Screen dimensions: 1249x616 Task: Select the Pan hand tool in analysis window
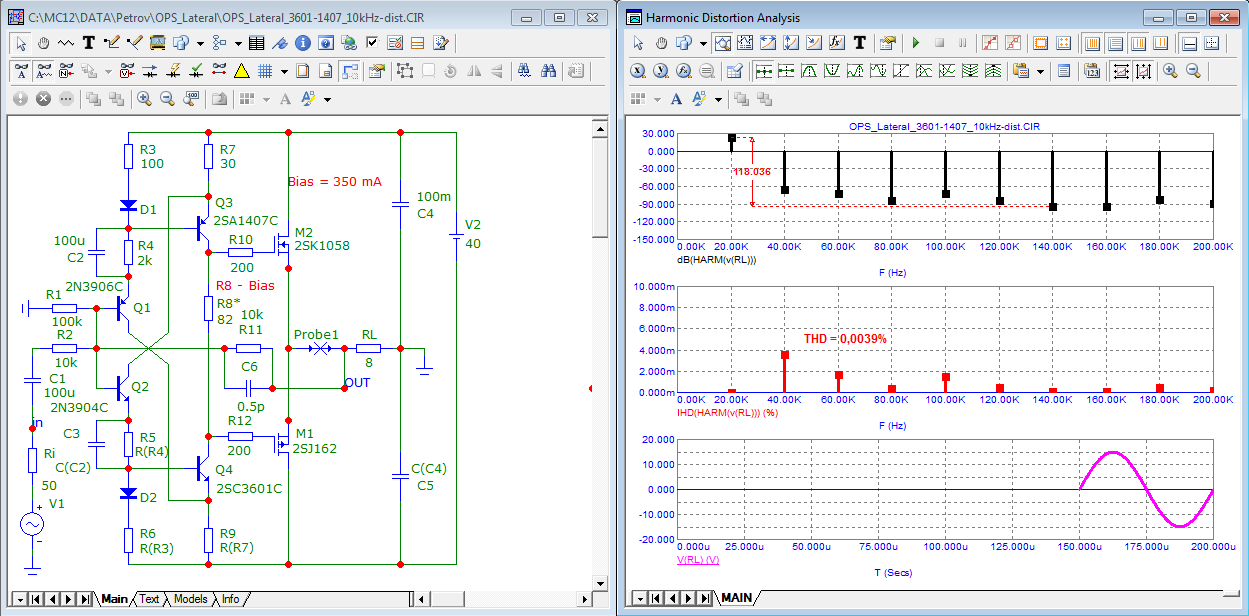662,43
